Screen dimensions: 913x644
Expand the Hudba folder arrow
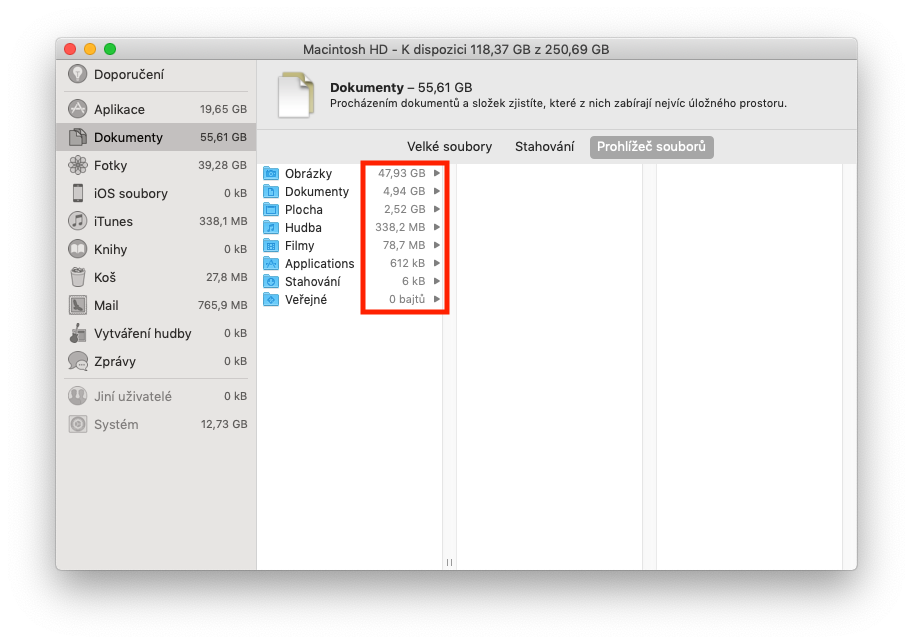click(437, 227)
